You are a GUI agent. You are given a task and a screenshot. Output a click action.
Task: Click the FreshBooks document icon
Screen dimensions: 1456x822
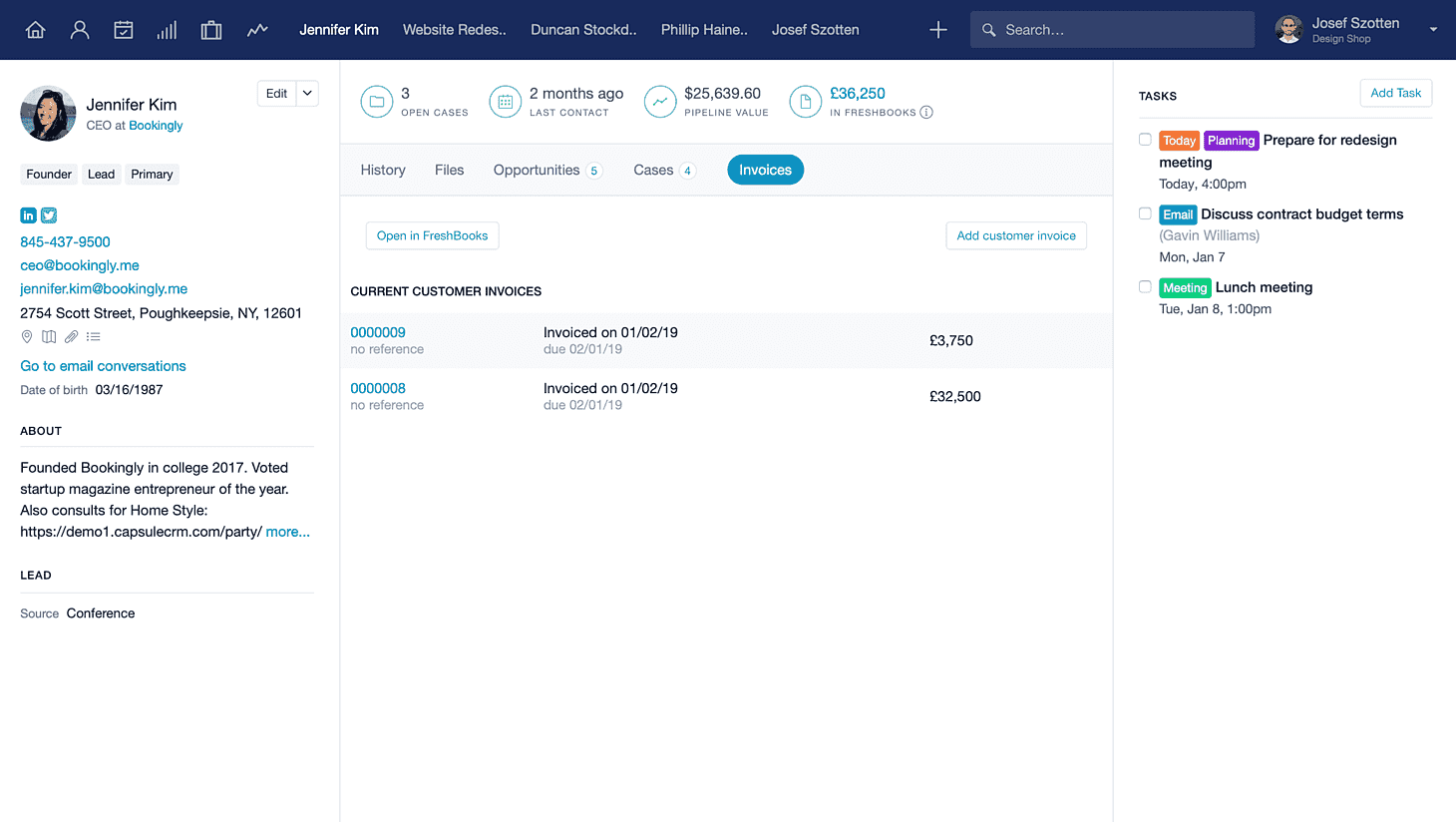pos(806,102)
